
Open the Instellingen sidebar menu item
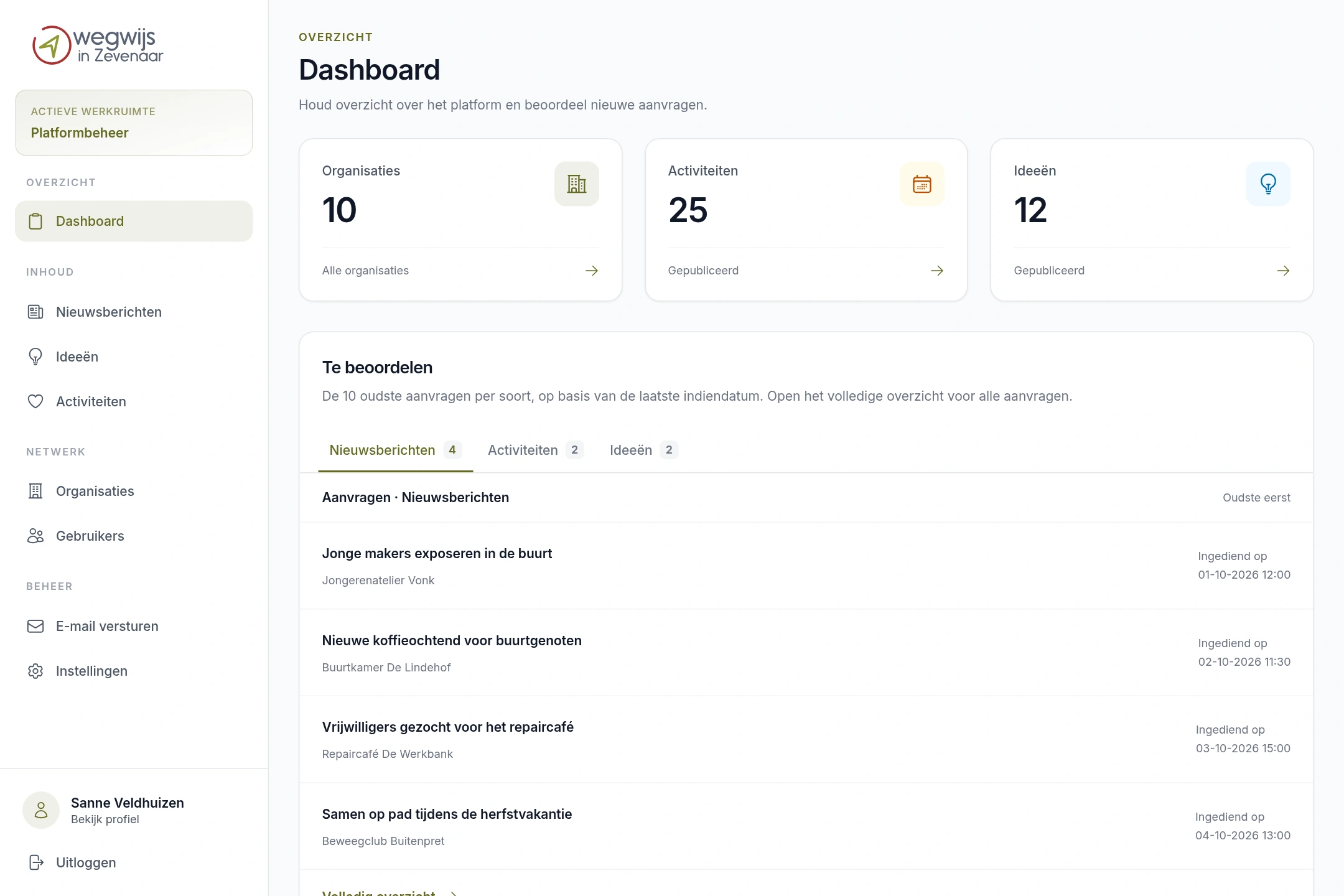[x=134, y=671]
